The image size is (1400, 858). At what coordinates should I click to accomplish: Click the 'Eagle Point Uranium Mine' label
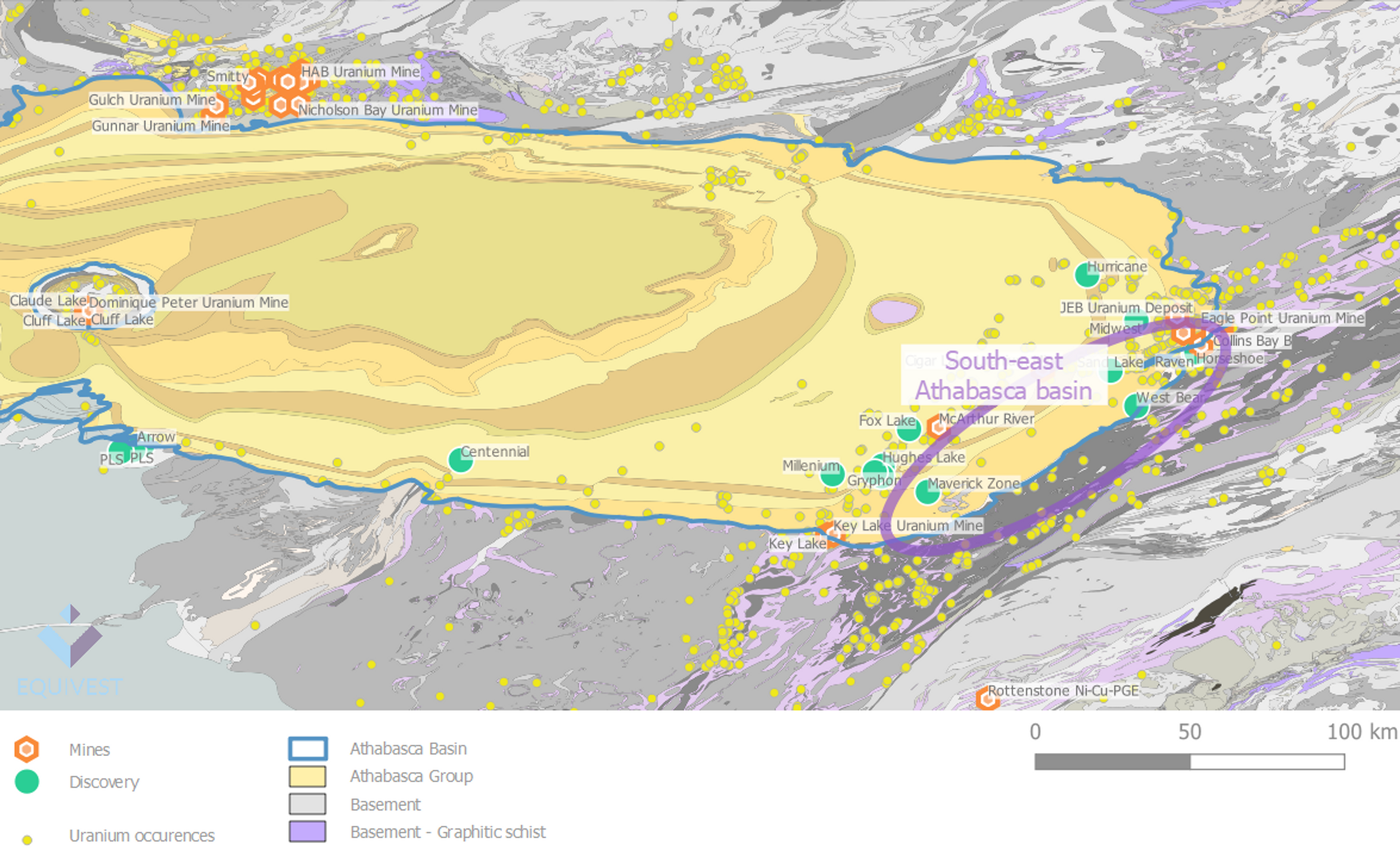click(1282, 318)
